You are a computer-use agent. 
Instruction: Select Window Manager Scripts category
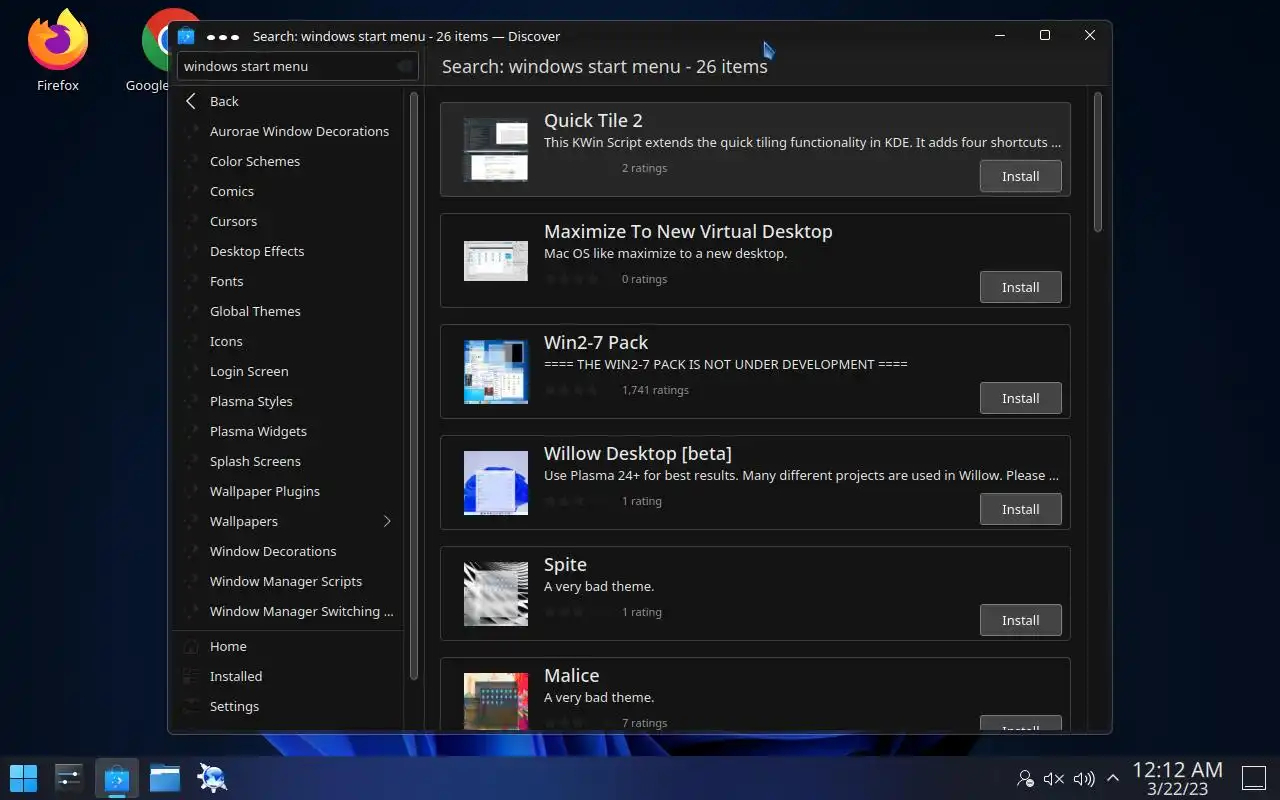pos(288,581)
